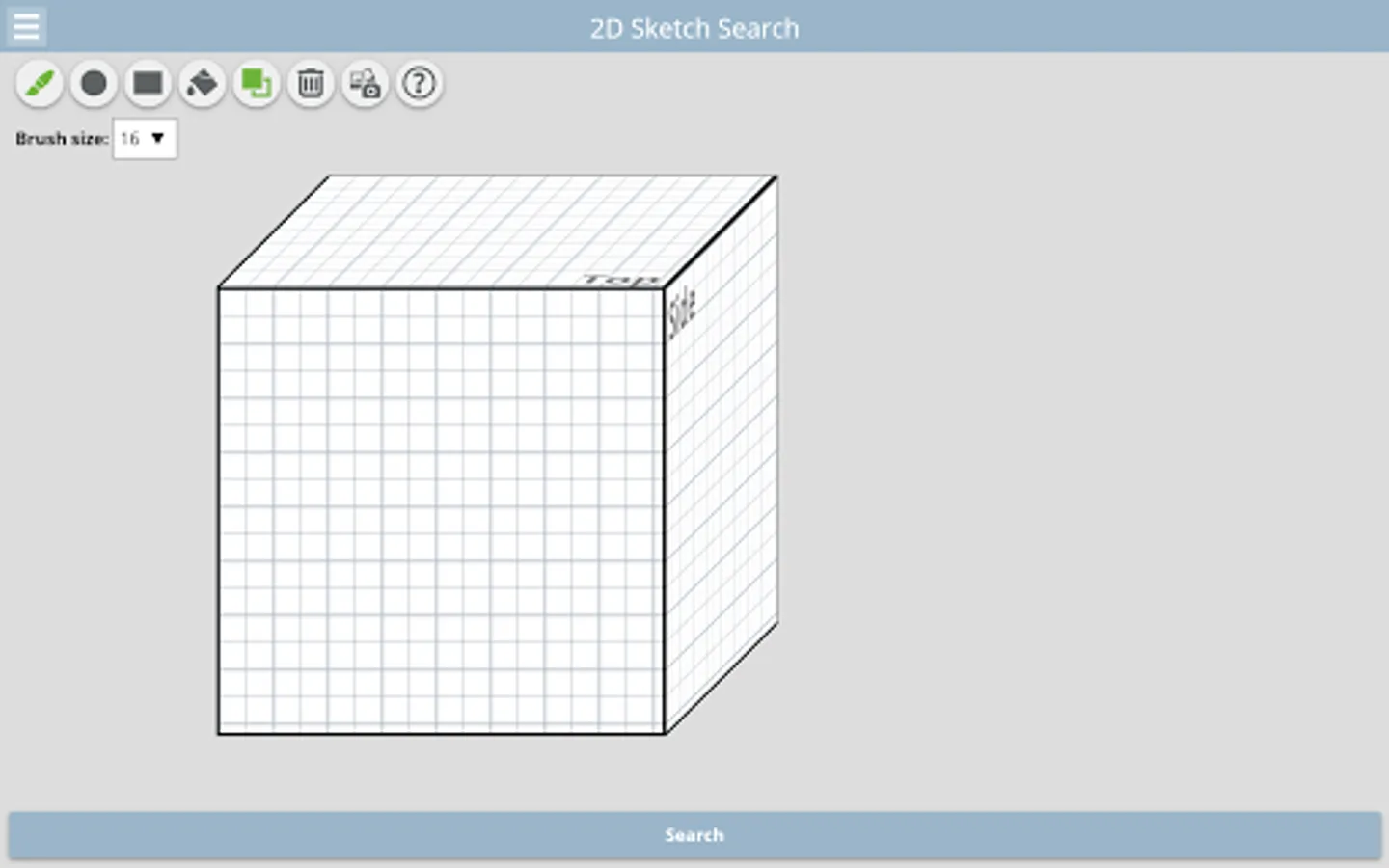
Task: Open the Brush size dropdown
Action: coord(145,139)
